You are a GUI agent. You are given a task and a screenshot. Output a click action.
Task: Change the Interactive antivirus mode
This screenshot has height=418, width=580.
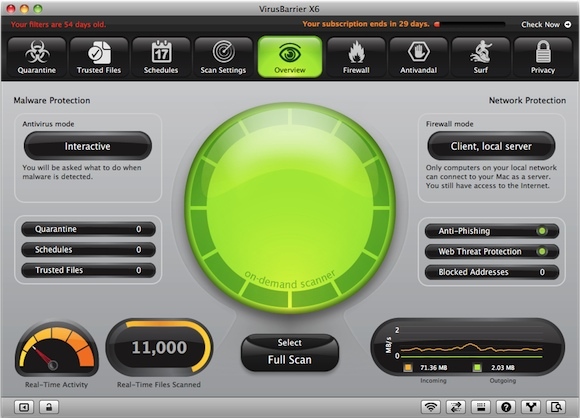[x=88, y=146]
